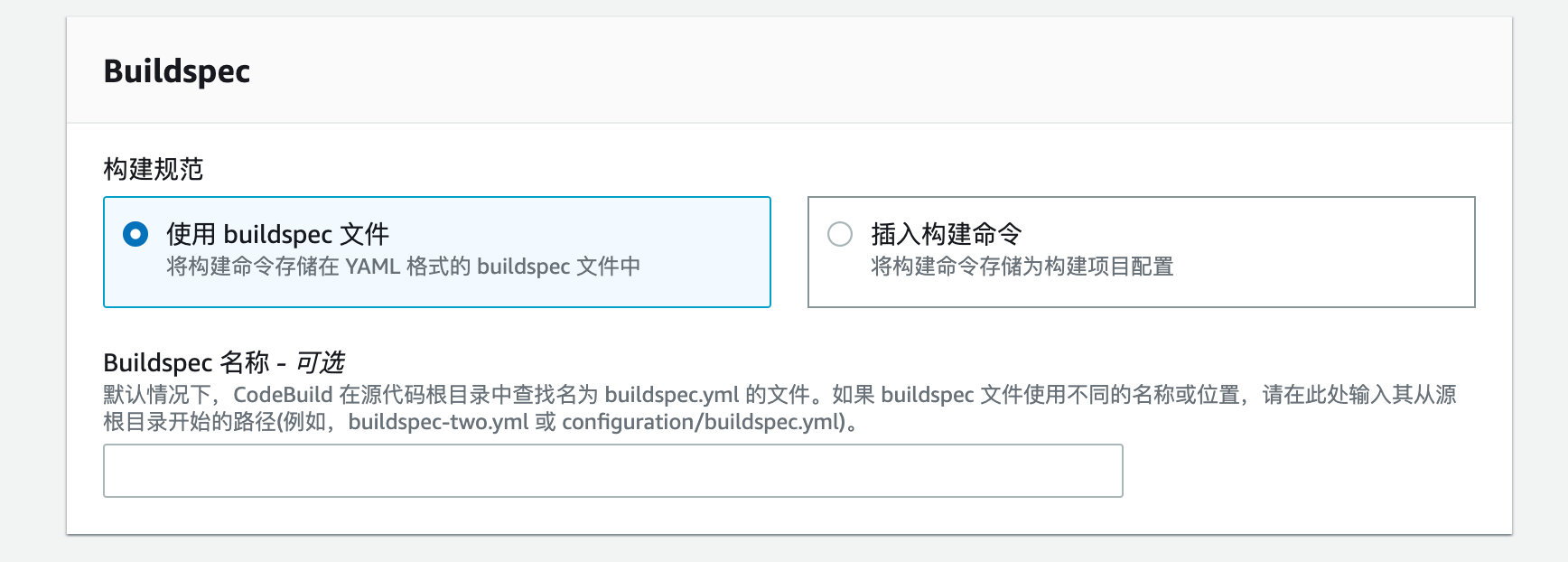Click the 可选 italic text
The height and width of the screenshot is (562, 1568).
tap(321, 363)
